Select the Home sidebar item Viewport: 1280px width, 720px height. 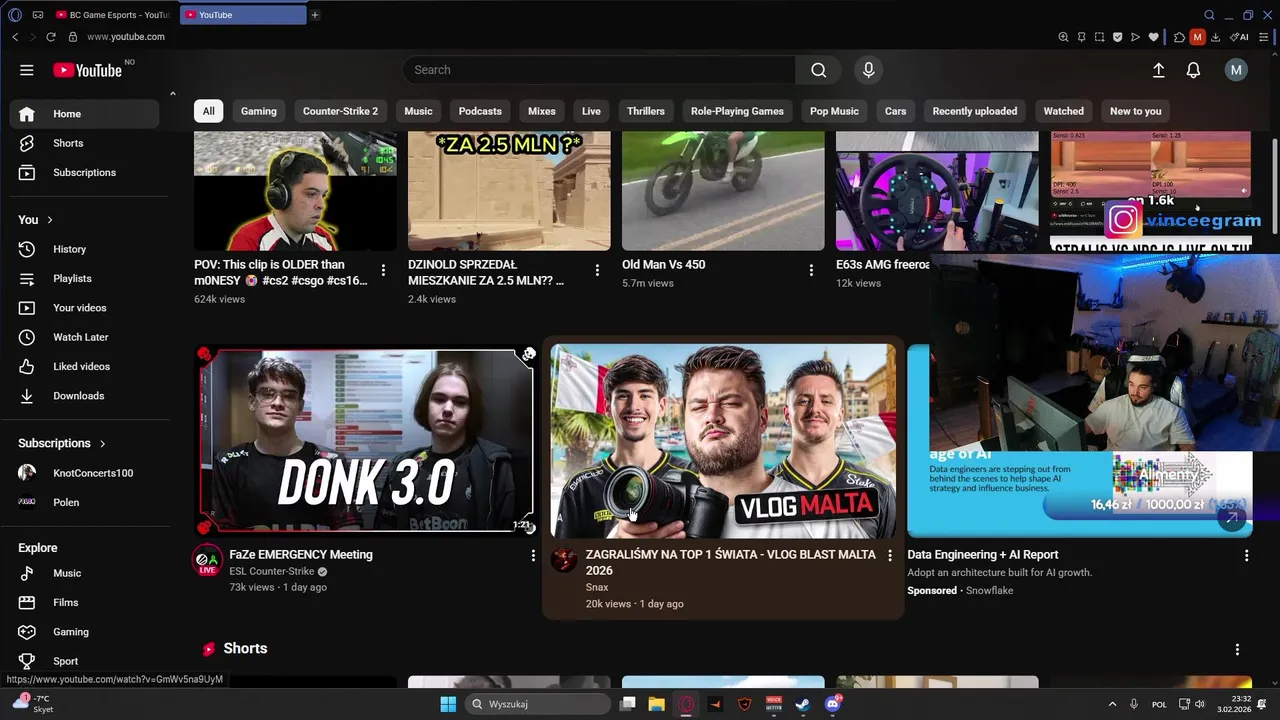coord(84,114)
